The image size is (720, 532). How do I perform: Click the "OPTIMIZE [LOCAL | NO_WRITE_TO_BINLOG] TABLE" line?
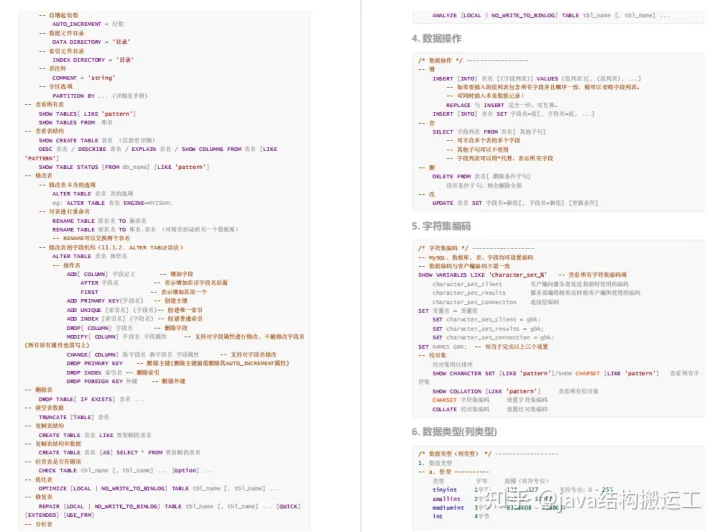(159, 488)
